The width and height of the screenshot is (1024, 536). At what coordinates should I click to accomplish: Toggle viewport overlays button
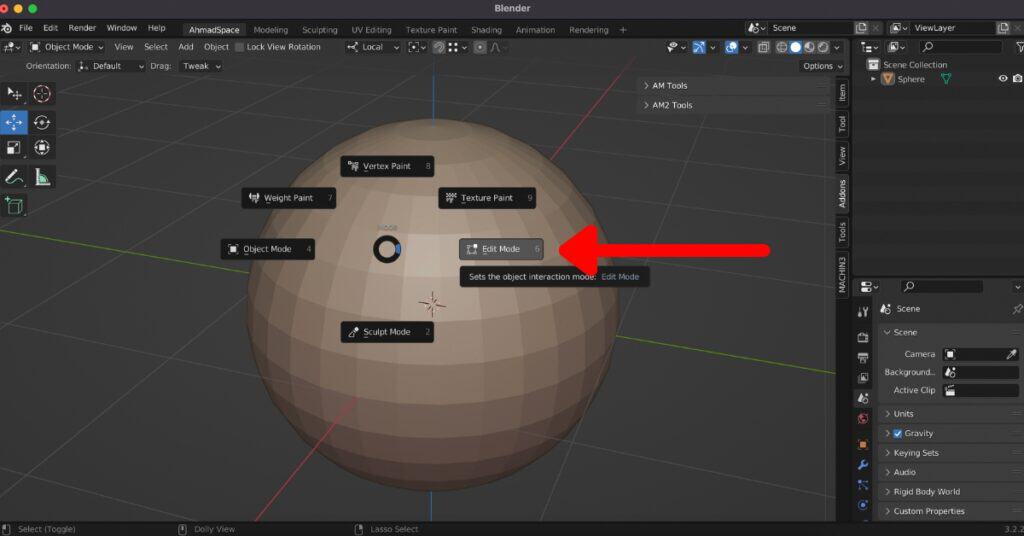[x=731, y=47]
